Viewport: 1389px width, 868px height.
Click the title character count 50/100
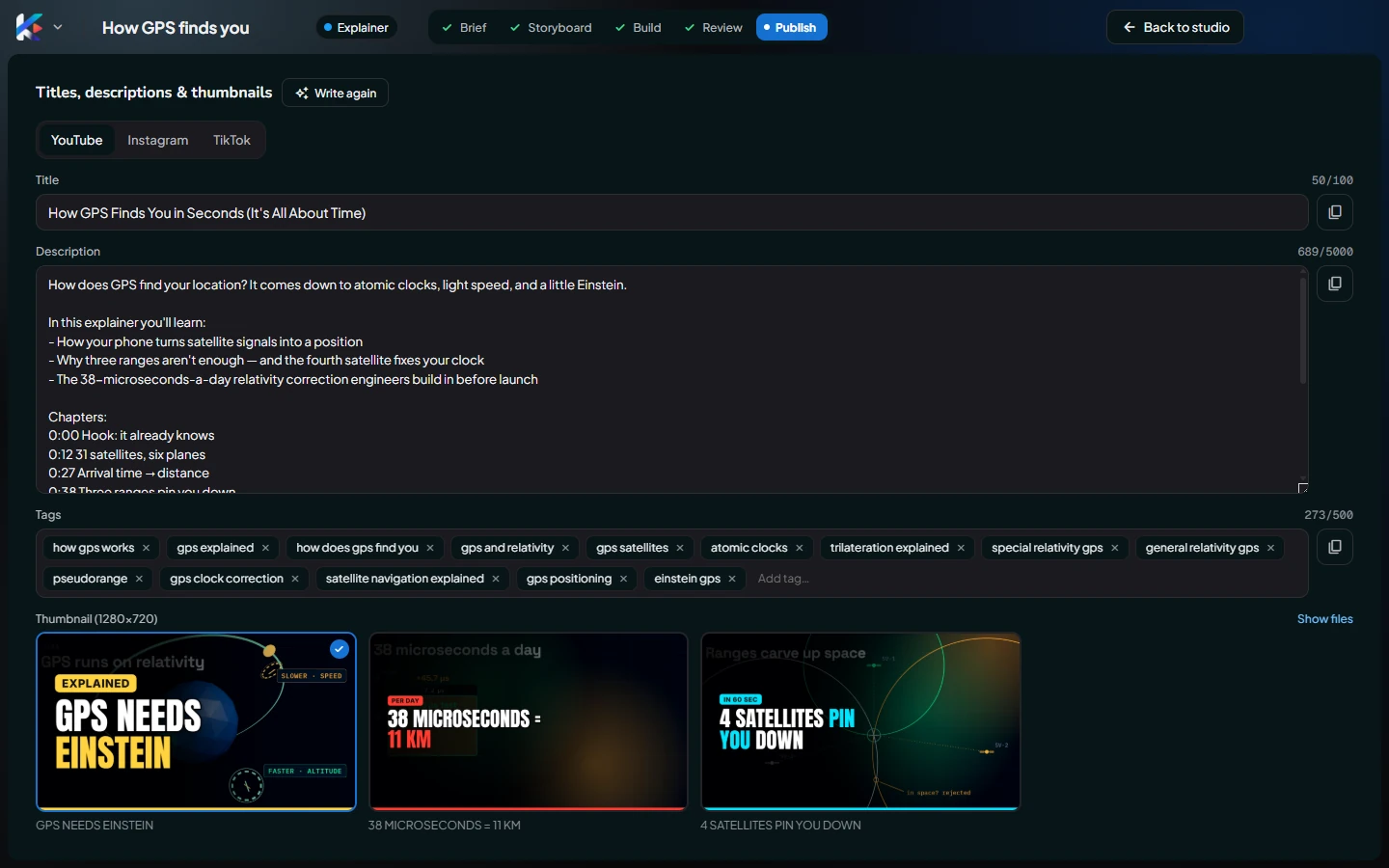1332,180
